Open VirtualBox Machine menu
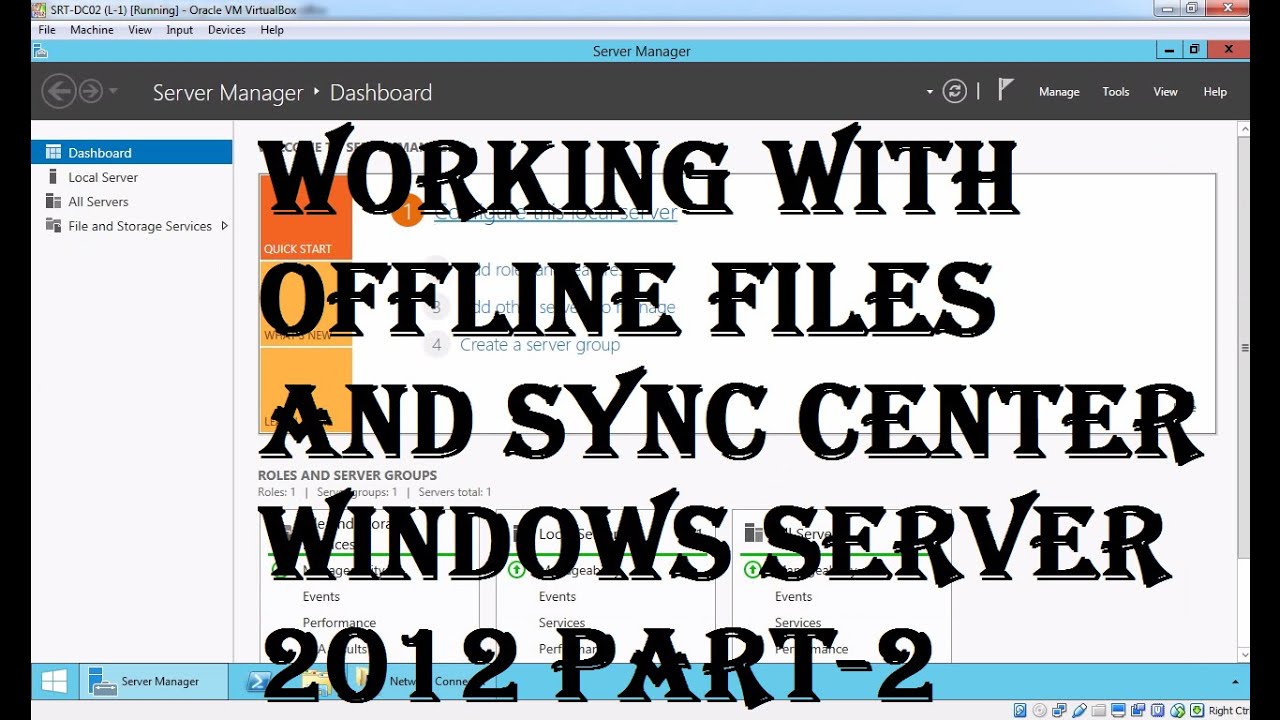The image size is (1280, 720). pyautogui.click(x=92, y=30)
